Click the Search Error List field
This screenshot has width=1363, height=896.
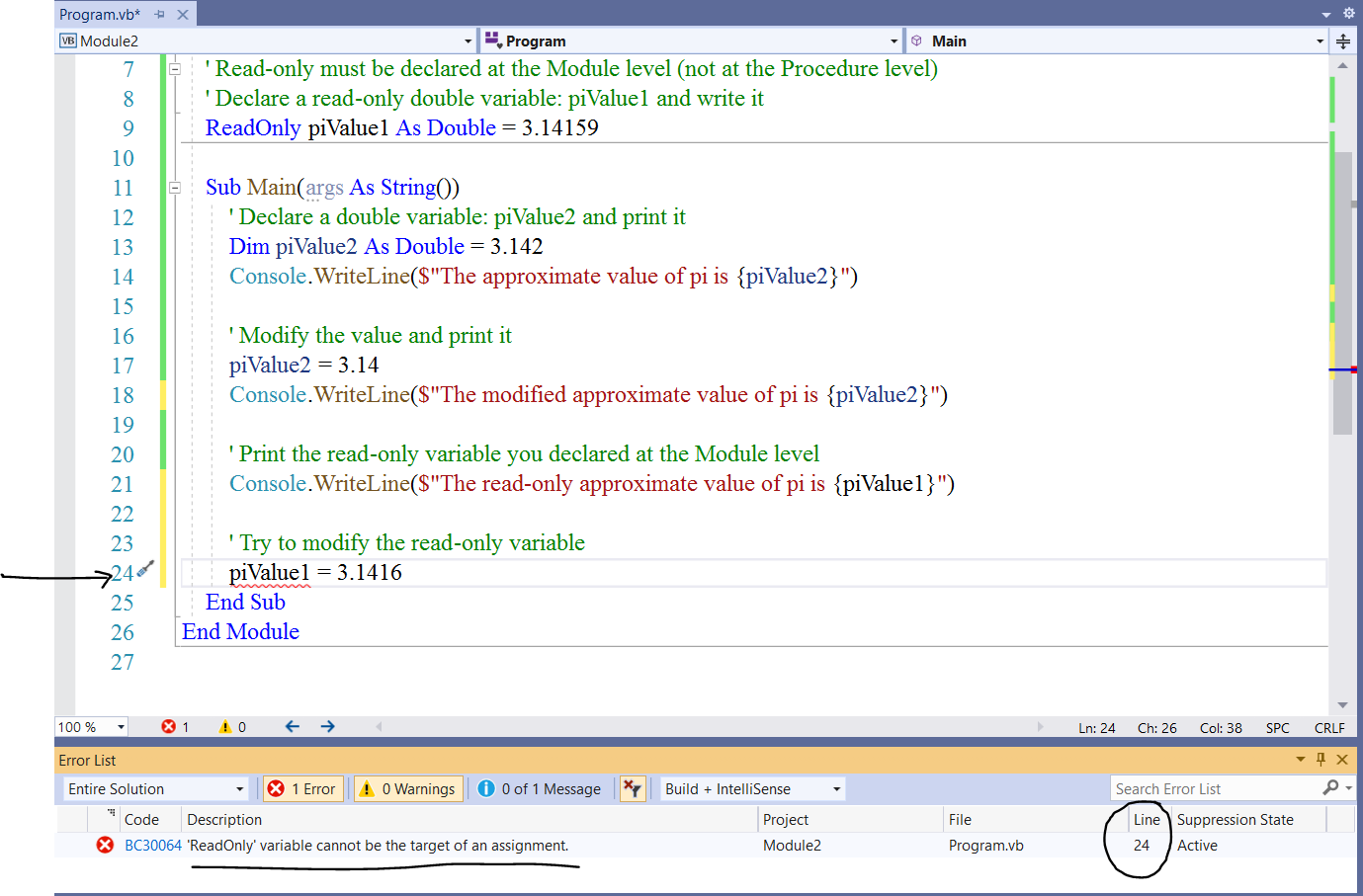tap(1215, 788)
